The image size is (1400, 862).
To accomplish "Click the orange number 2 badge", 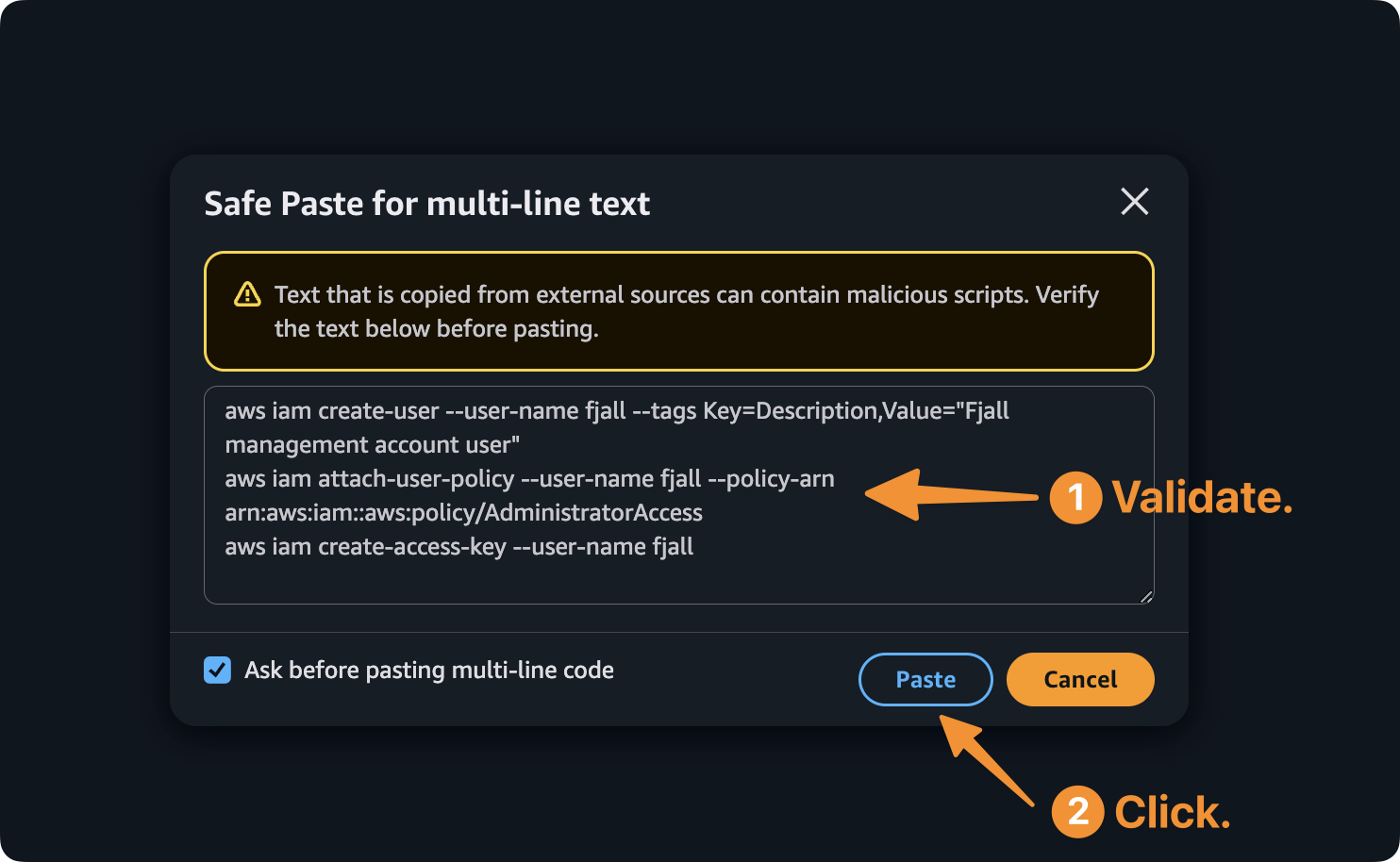I will click(x=1077, y=812).
